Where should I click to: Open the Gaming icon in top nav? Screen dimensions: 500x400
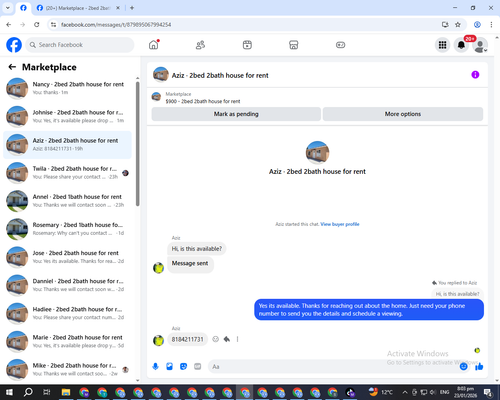[x=340, y=45]
